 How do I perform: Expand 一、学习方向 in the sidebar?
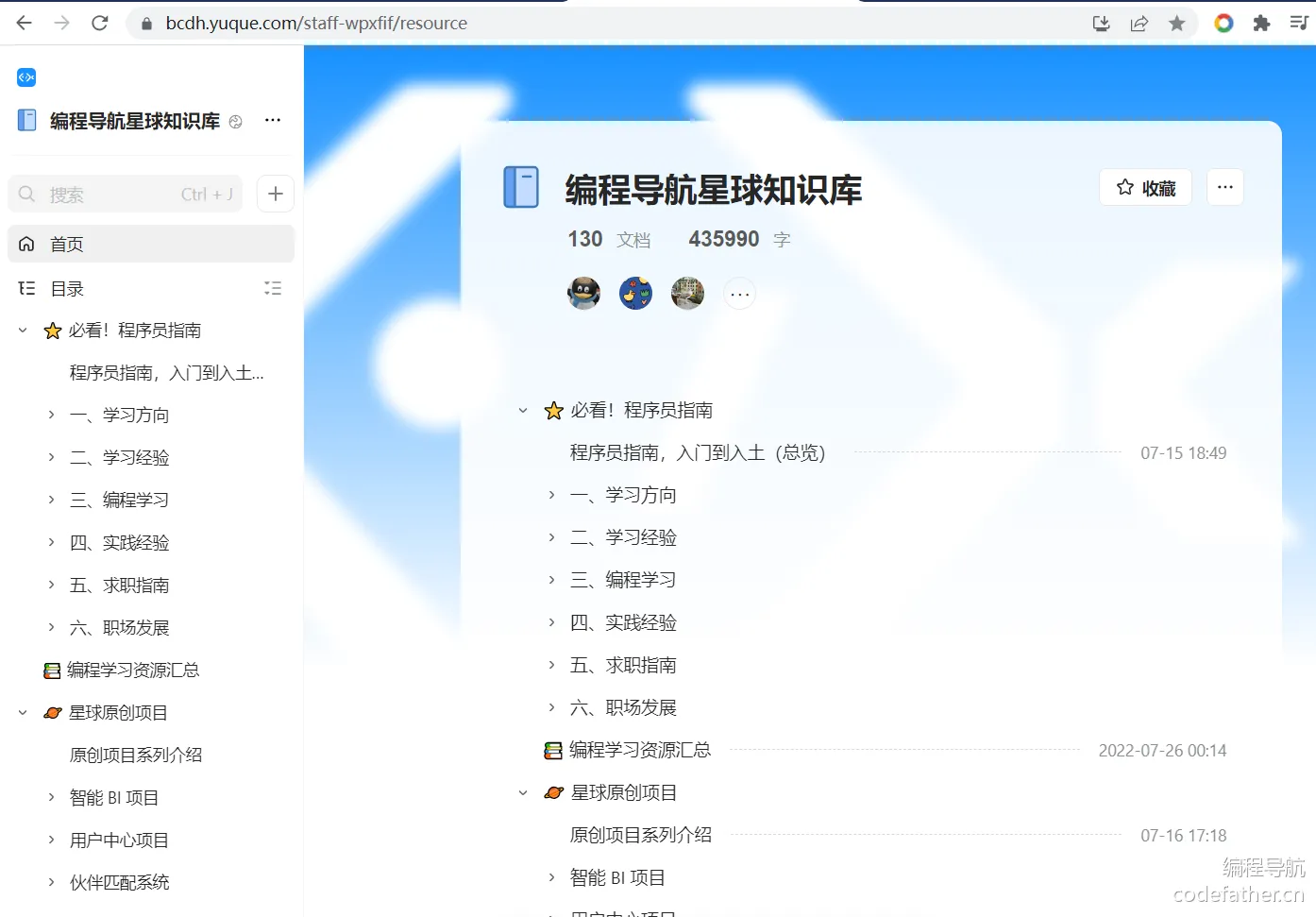pos(51,415)
